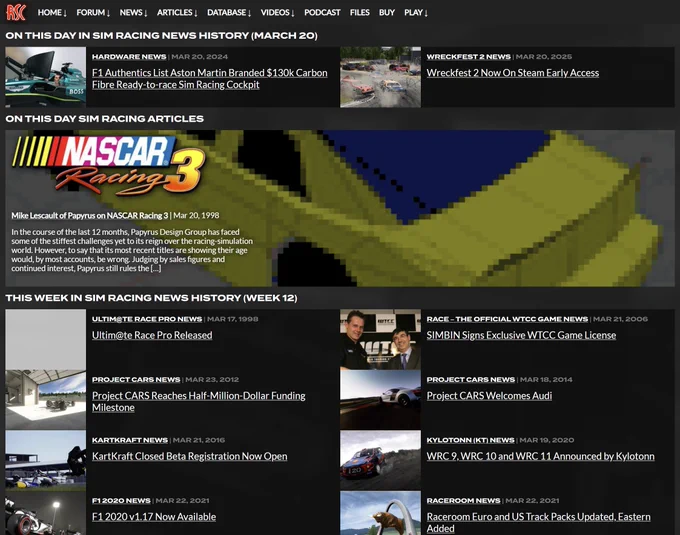Open the DATABASE dropdown
Image resolution: width=680 pixels, height=535 pixels.
pyautogui.click(x=229, y=13)
